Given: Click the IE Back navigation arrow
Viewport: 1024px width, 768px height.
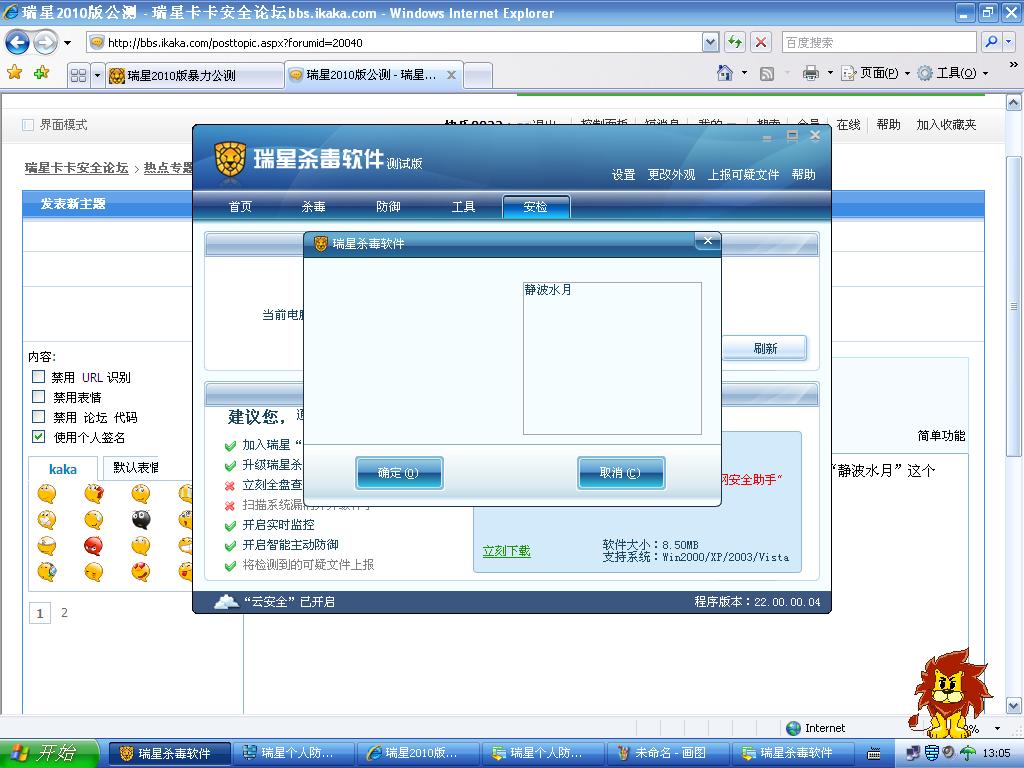Looking at the screenshot, I should click(x=17, y=43).
